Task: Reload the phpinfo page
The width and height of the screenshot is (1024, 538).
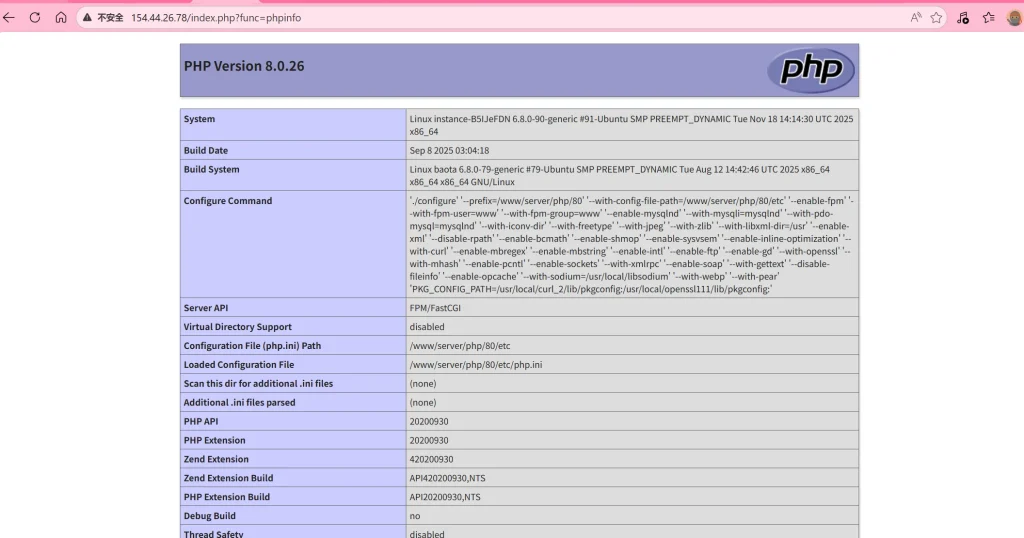Action: pos(35,17)
